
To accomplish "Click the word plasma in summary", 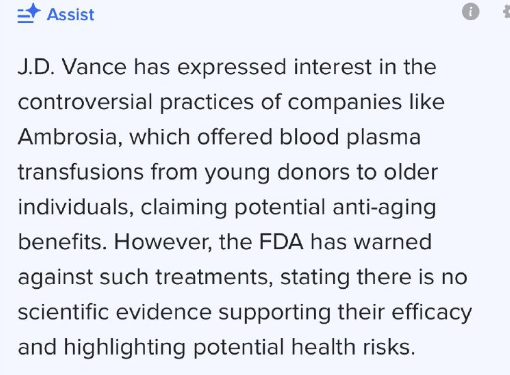I will (x=383, y=138).
